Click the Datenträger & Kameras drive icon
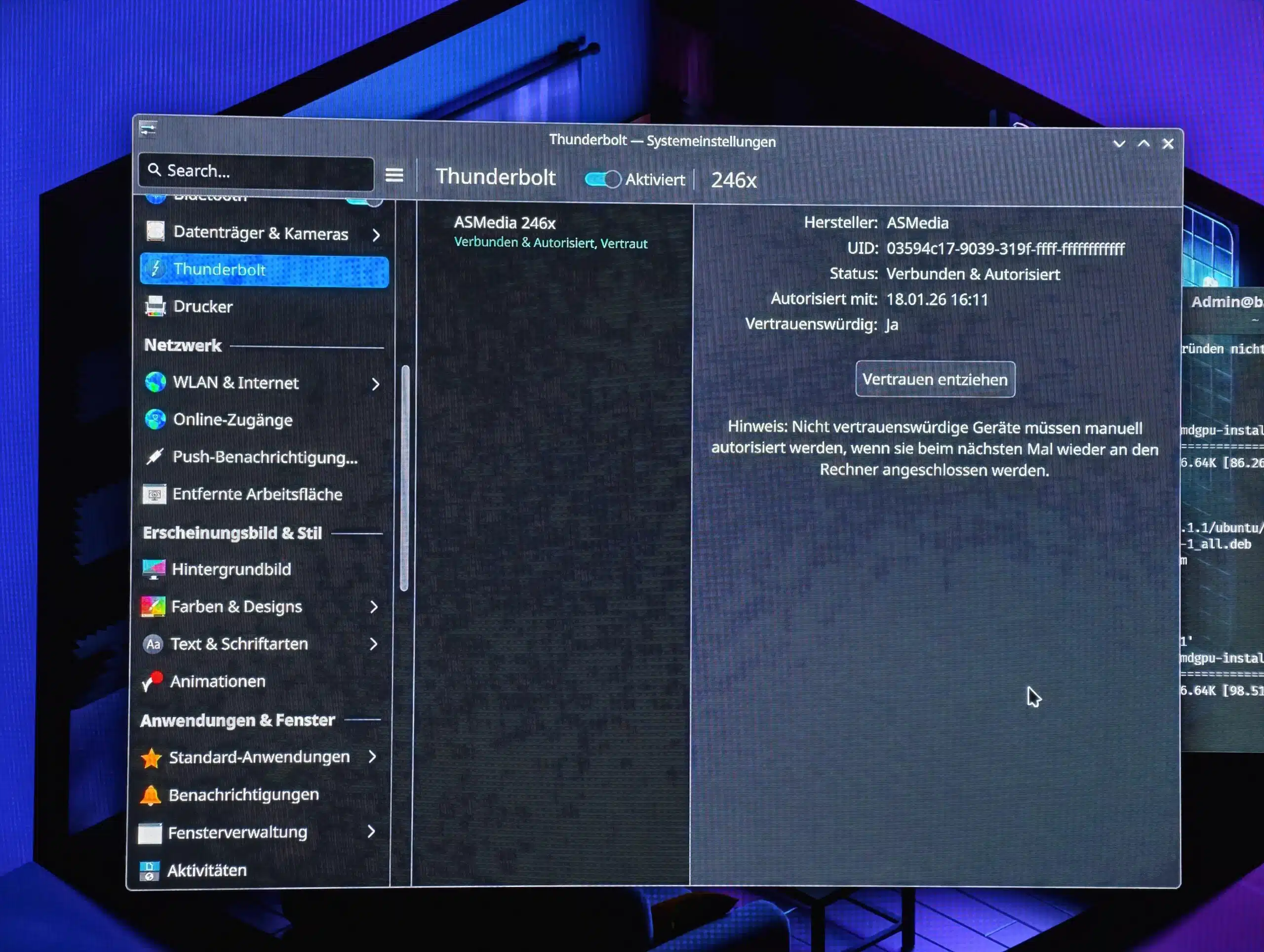This screenshot has height=952, width=1264. pyautogui.click(x=155, y=232)
